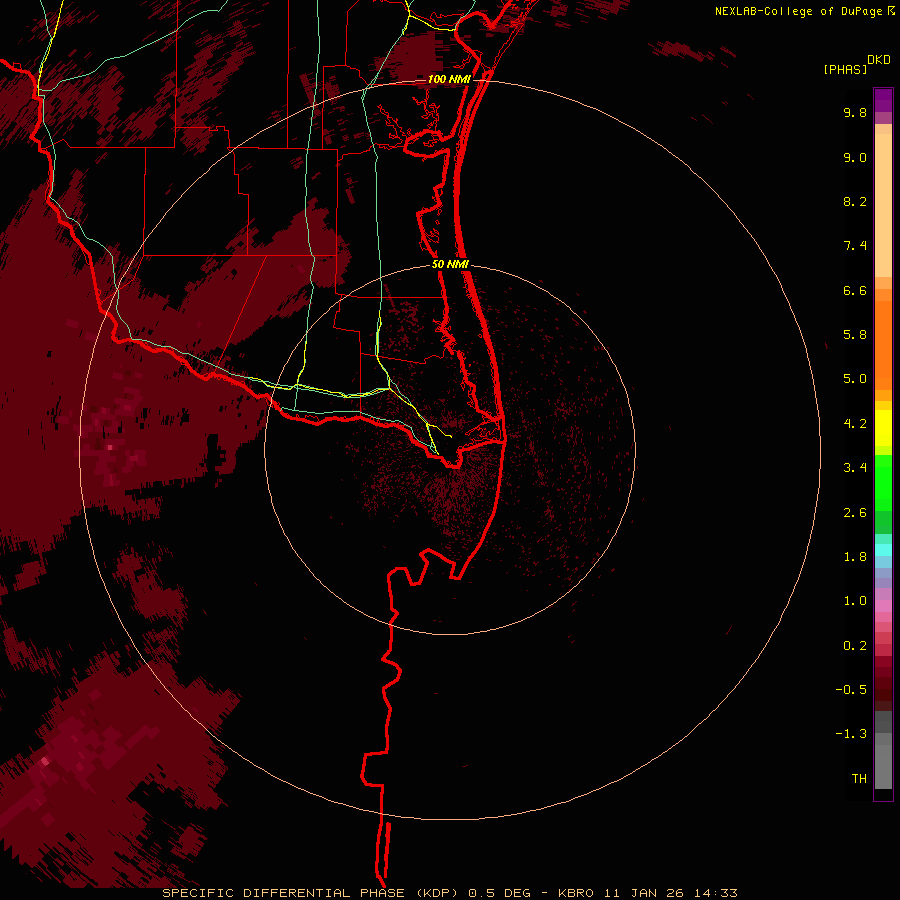Click the yellow segment of color bar
The image size is (900, 900).
[x=883, y=428]
